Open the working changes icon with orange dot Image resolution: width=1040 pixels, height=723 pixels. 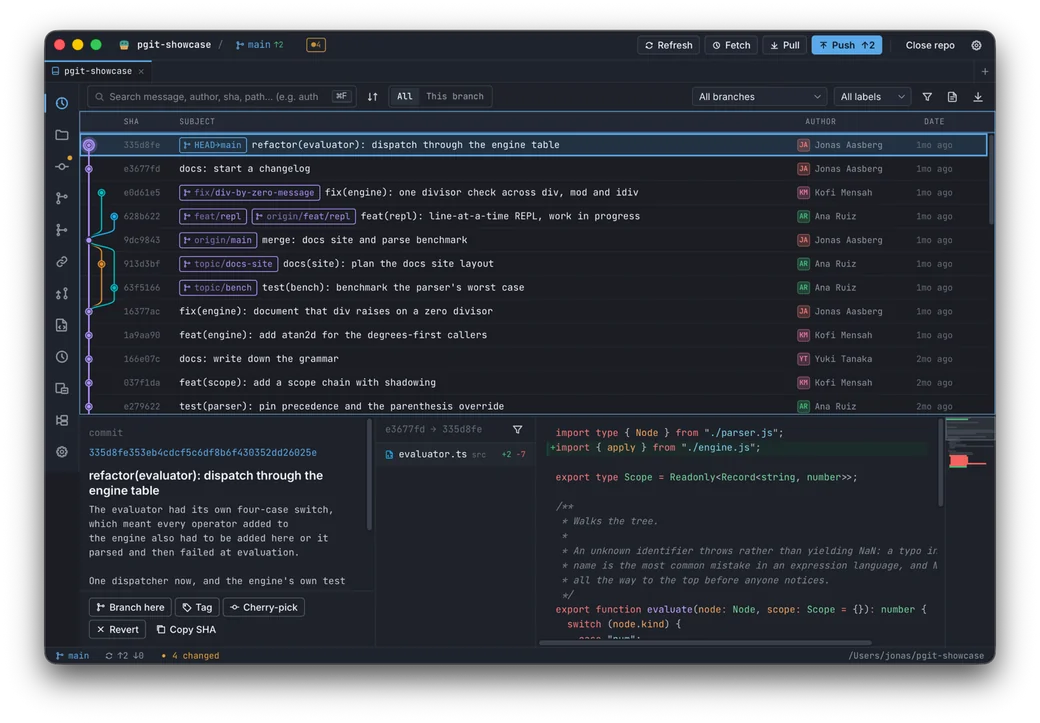62,166
